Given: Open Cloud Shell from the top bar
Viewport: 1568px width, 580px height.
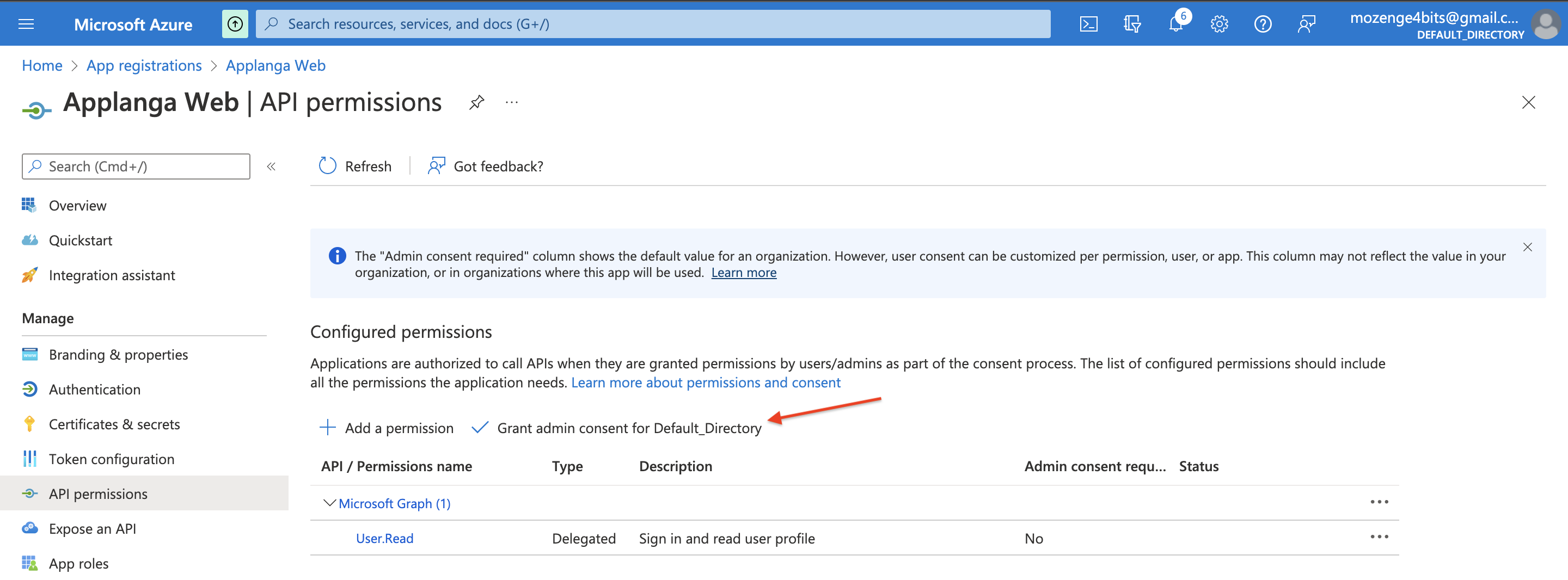Looking at the screenshot, I should [x=1088, y=24].
